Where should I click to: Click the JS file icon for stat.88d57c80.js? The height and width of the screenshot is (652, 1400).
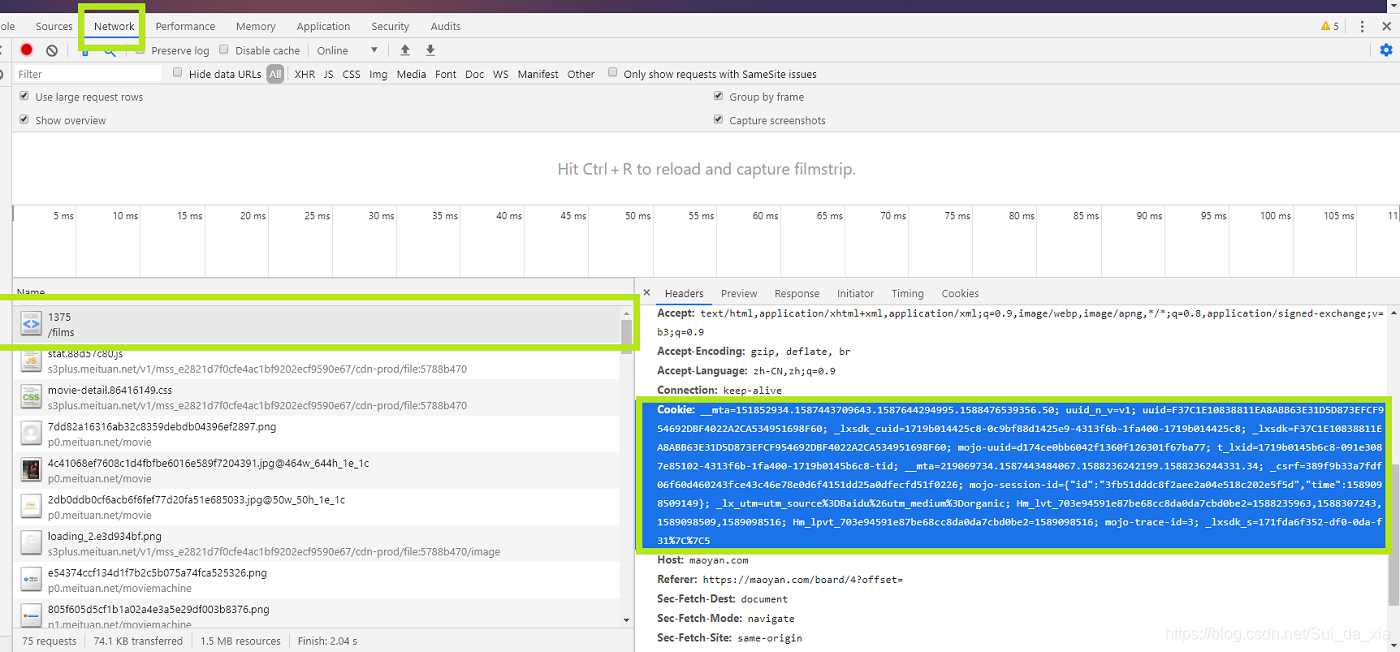point(31,361)
